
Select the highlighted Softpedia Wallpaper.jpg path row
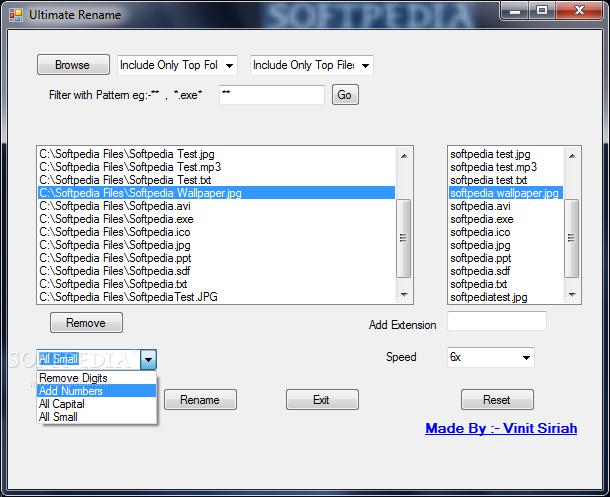(x=216, y=193)
